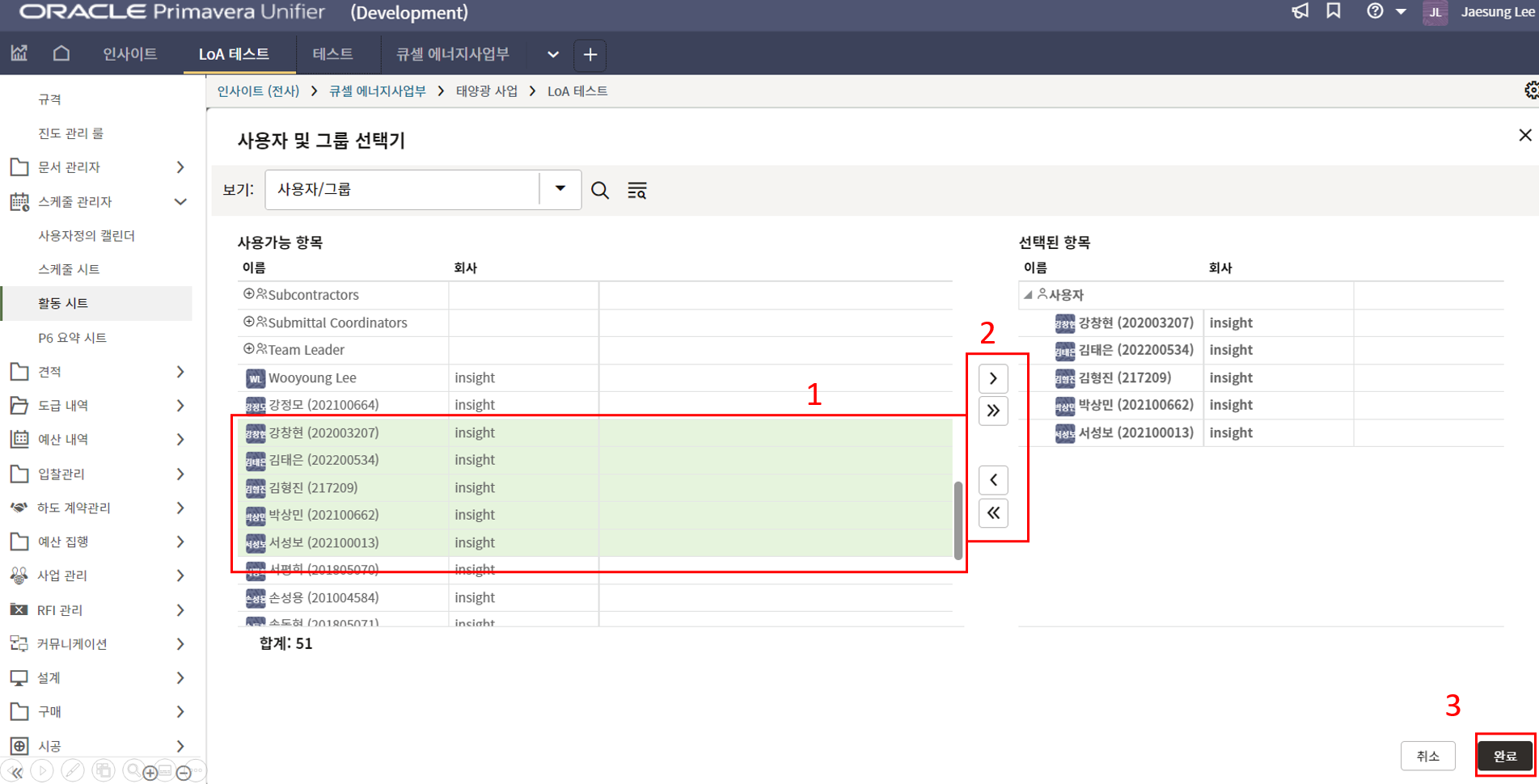Expand the Subcontractors group
The height and width of the screenshot is (784, 1539).
tap(249, 294)
